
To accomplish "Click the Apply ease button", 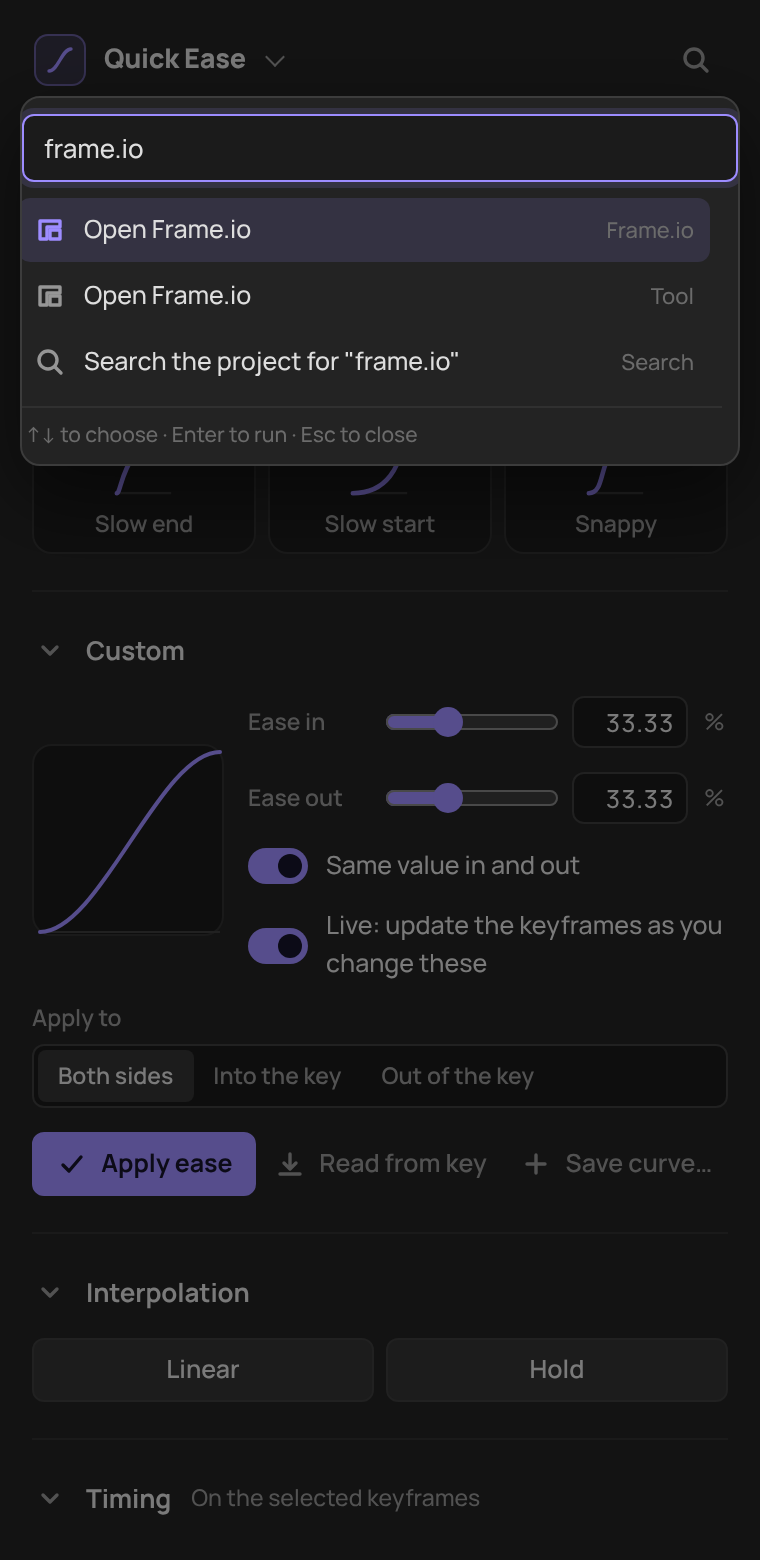I will [x=144, y=1164].
